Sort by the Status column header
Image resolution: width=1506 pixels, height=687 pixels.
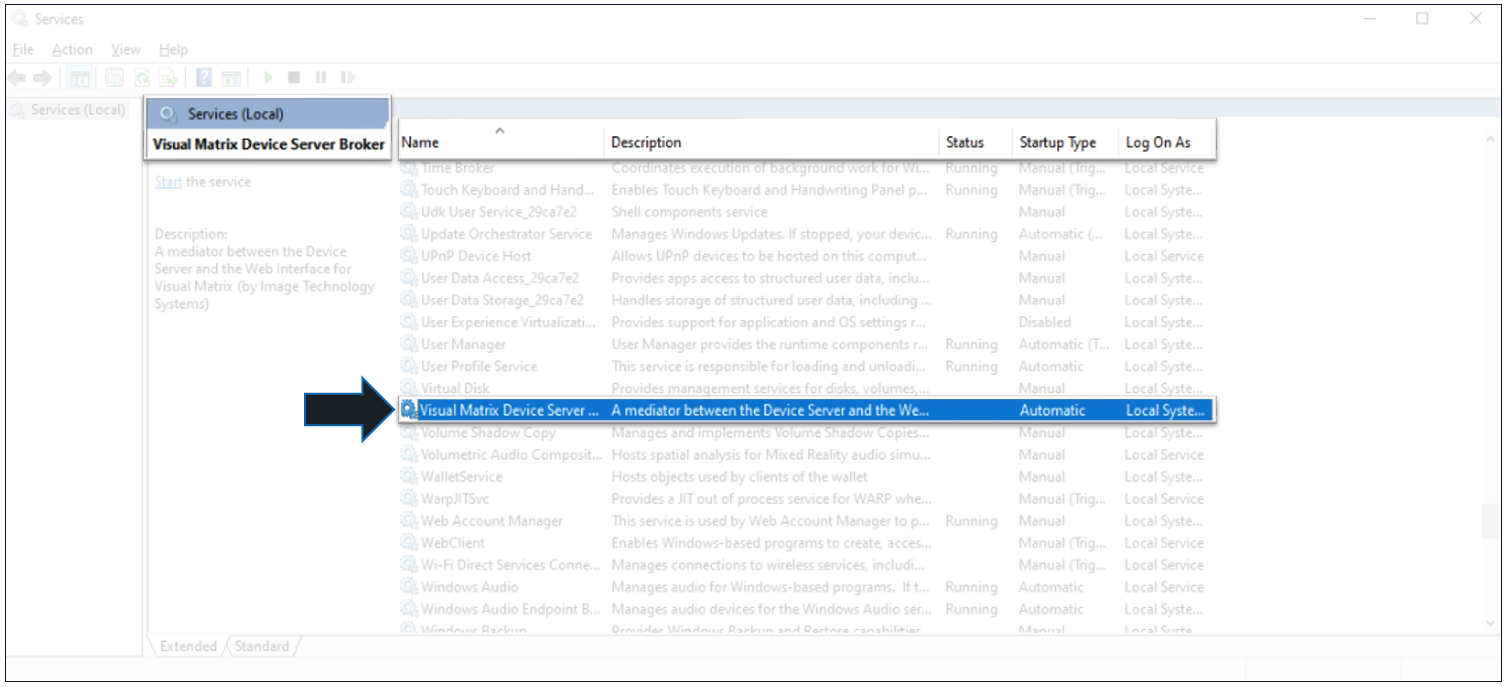click(x=964, y=142)
